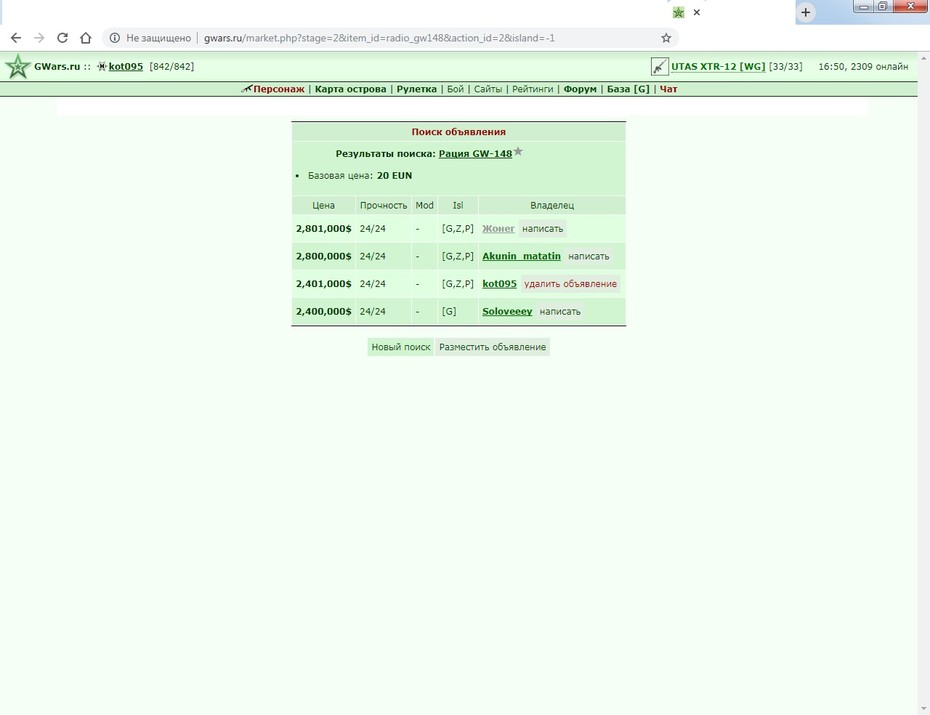
Task: Click the 16:50, 2309 онлайн status
Action: coord(863,66)
